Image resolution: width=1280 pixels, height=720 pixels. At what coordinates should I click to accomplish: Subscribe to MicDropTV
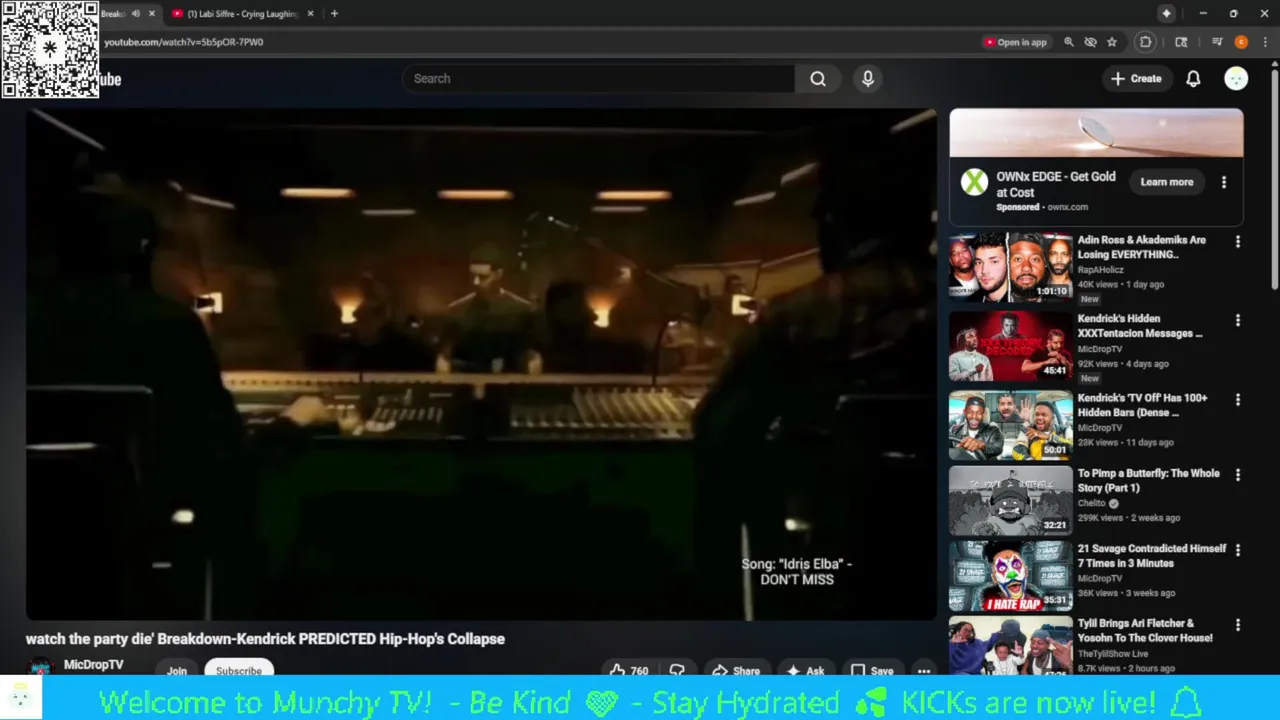(x=239, y=670)
